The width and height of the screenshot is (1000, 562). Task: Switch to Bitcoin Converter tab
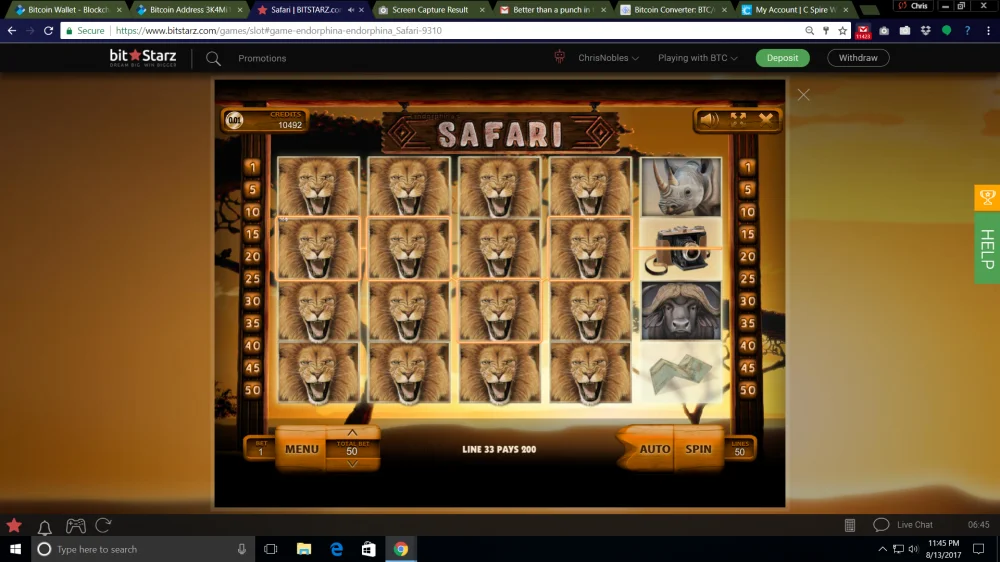click(x=673, y=10)
